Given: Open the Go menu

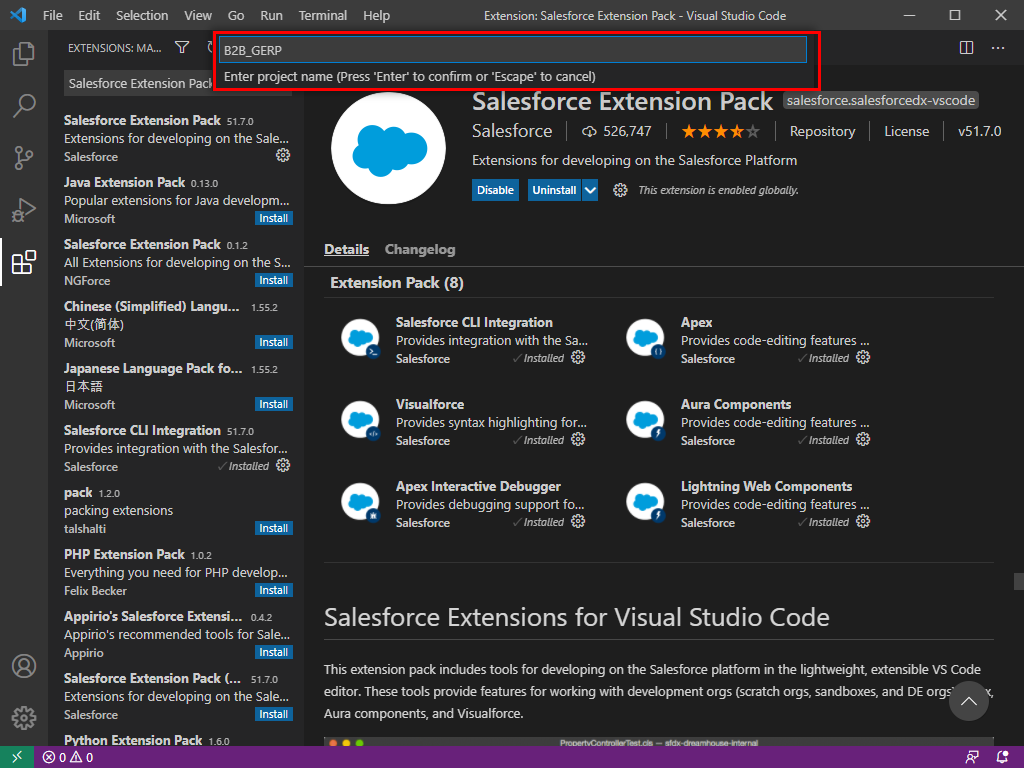Looking at the screenshot, I should 236,15.
